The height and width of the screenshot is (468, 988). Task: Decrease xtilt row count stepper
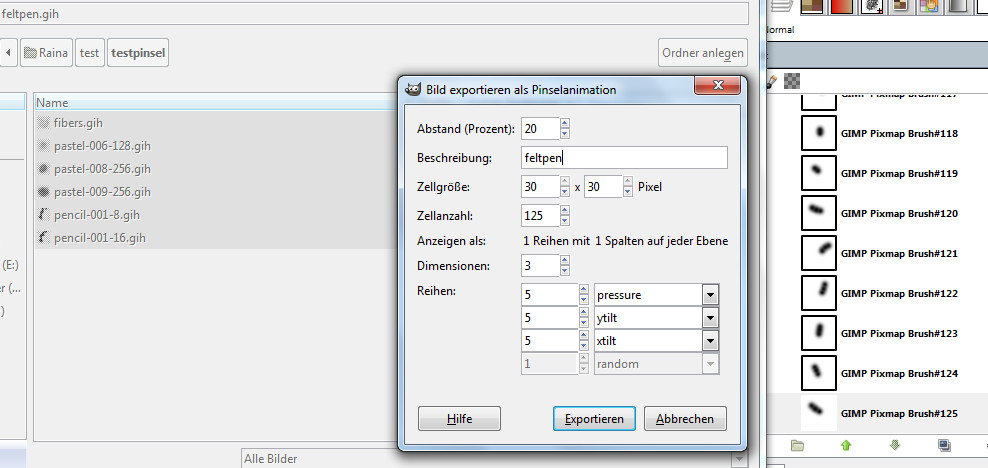coord(583,346)
